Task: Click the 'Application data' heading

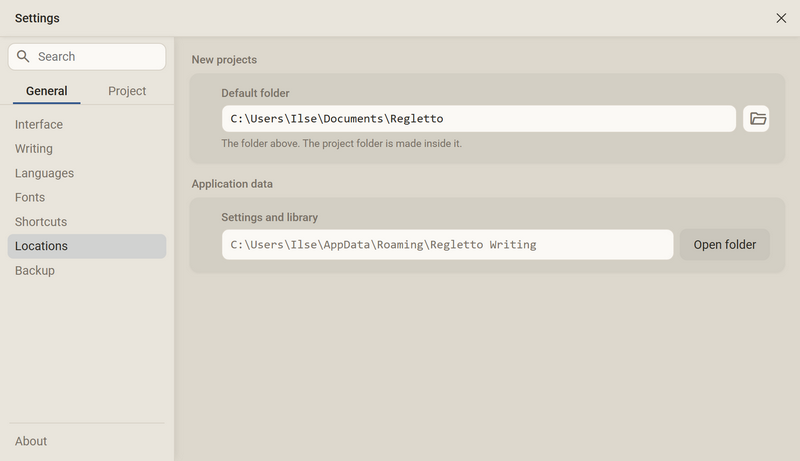Action: 232,184
